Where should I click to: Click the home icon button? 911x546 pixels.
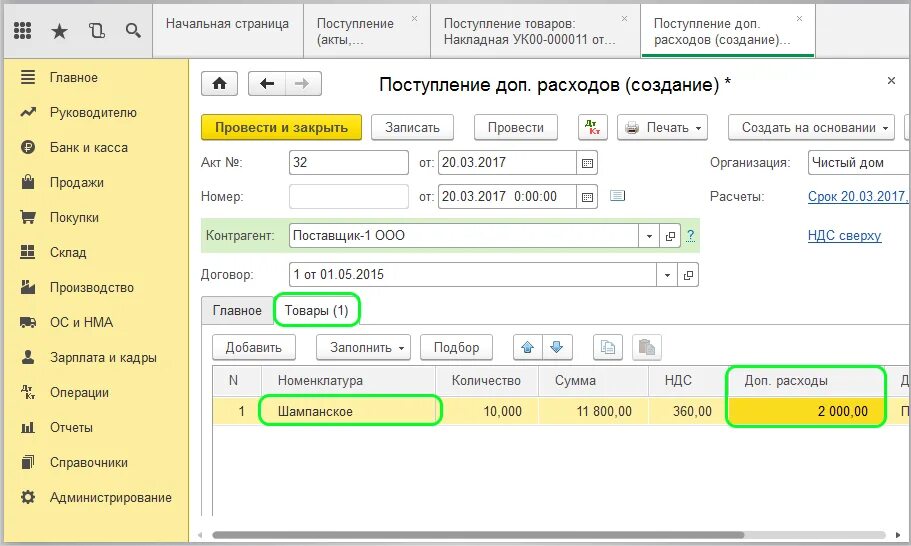[219, 84]
